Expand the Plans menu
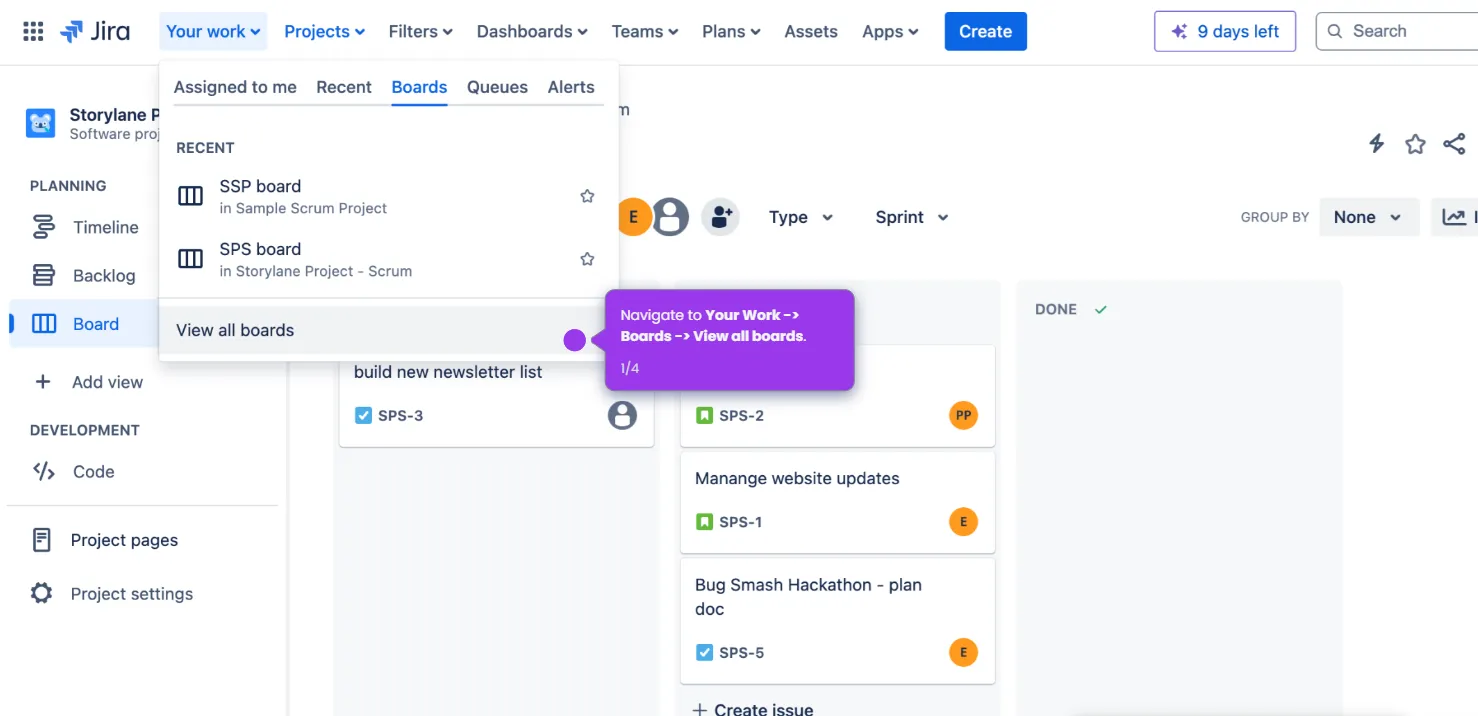The width and height of the screenshot is (1478, 716). pyautogui.click(x=731, y=31)
